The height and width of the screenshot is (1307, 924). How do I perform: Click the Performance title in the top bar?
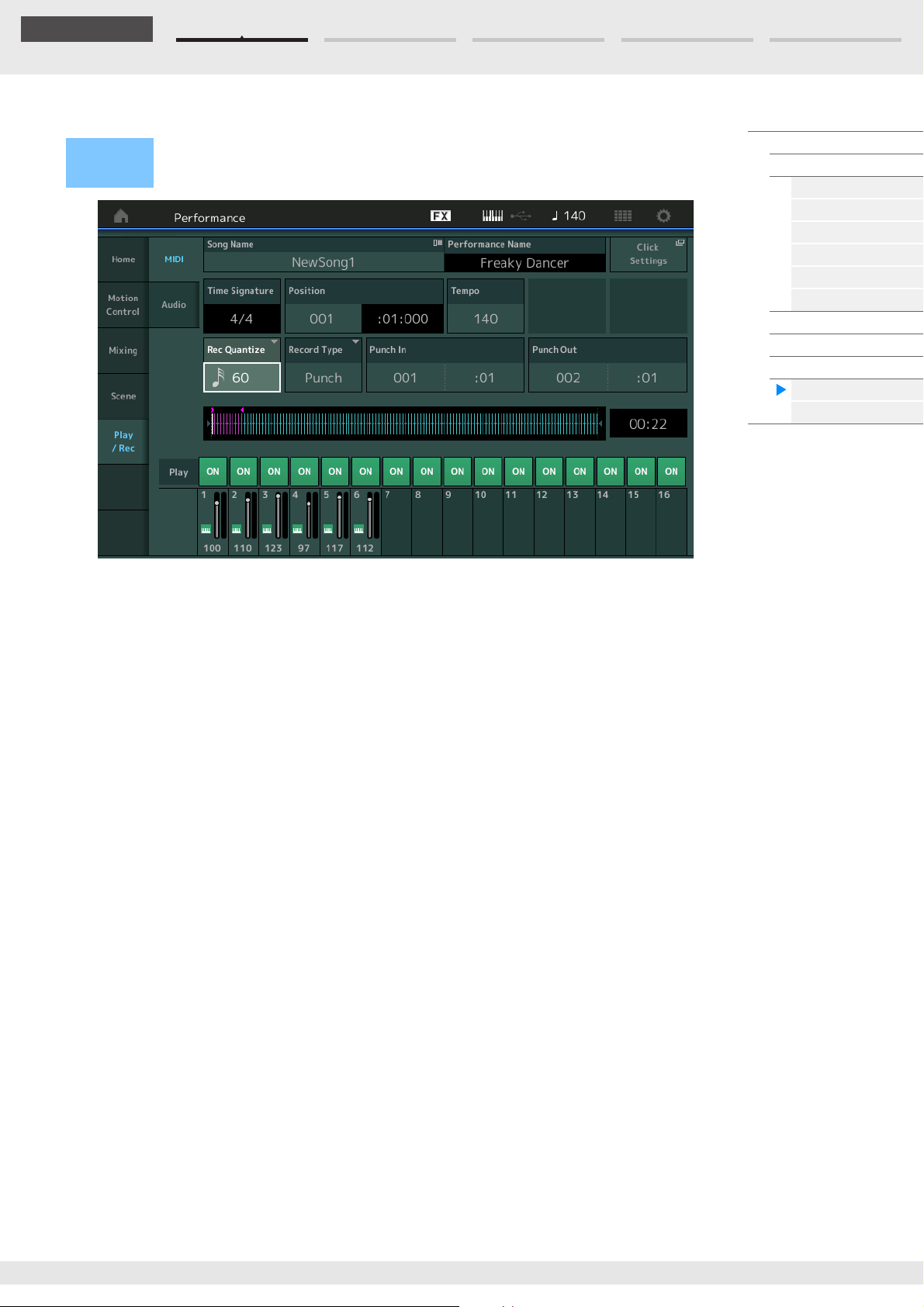pyautogui.click(x=209, y=217)
